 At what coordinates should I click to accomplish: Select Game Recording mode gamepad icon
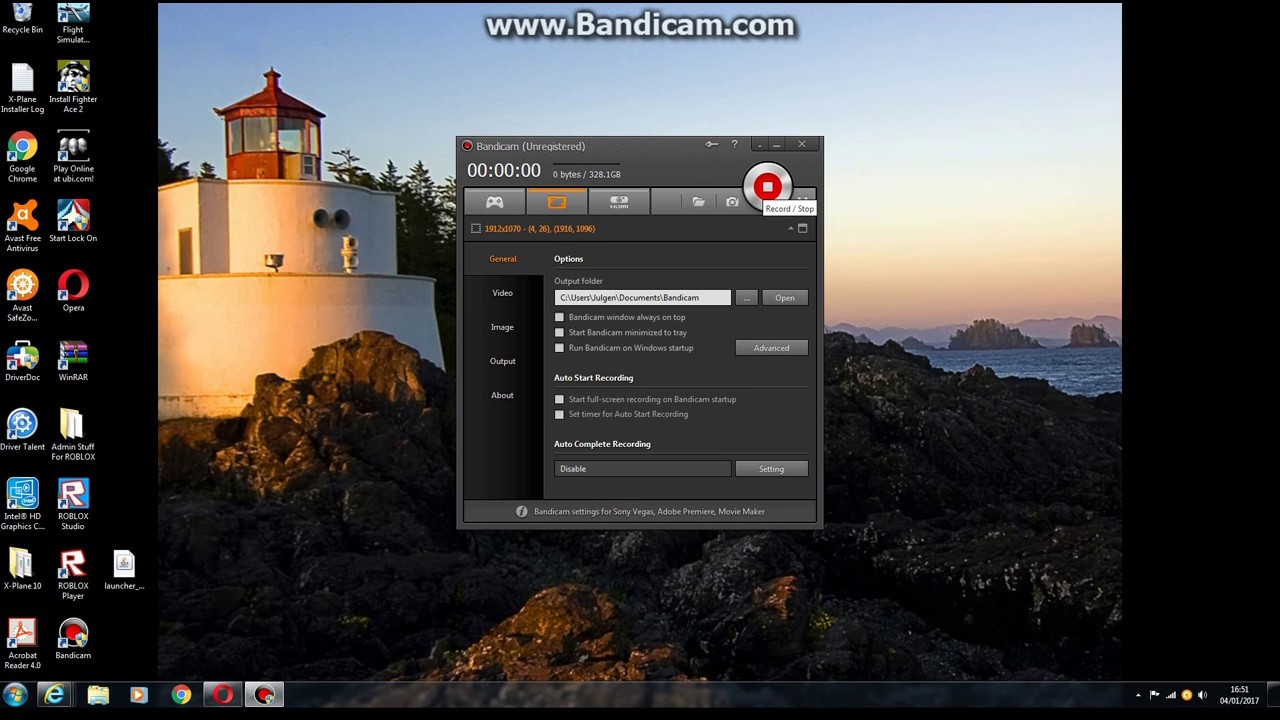tap(494, 202)
